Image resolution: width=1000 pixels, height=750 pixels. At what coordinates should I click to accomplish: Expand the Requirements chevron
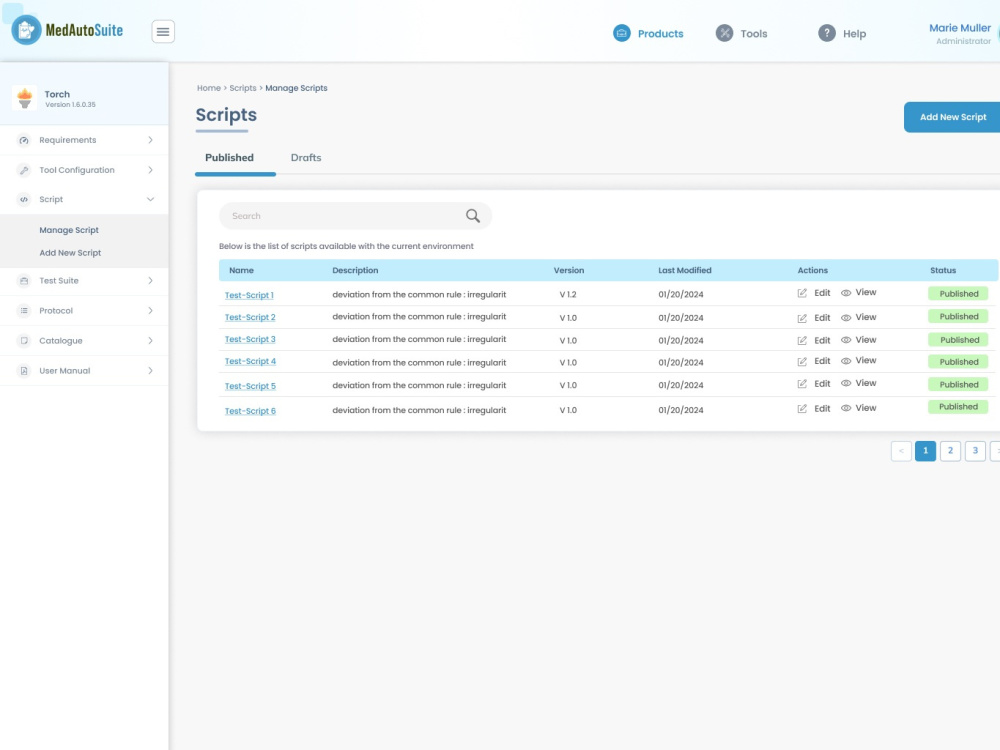coord(151,140)
